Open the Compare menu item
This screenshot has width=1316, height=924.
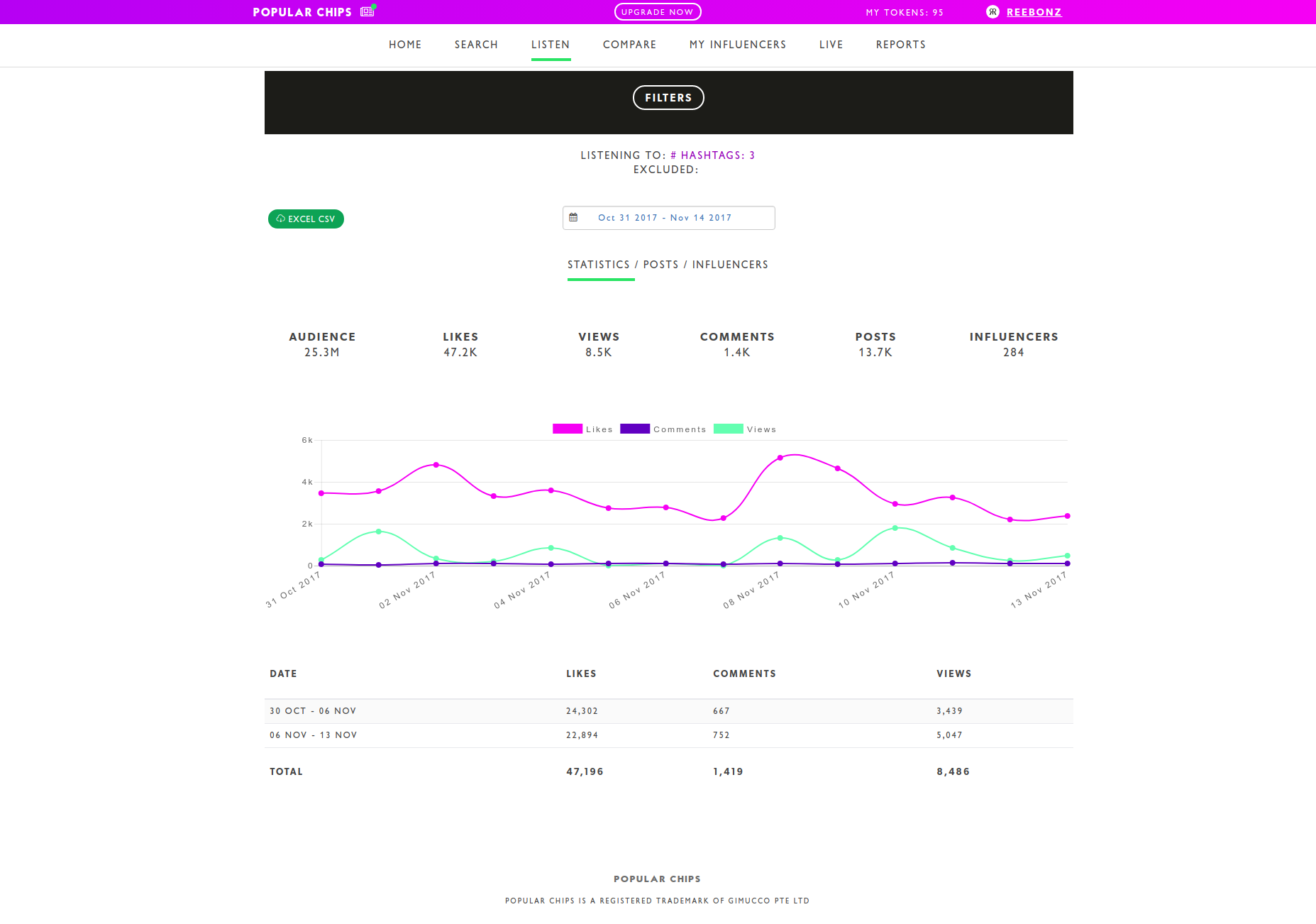[x=629, y=45]
